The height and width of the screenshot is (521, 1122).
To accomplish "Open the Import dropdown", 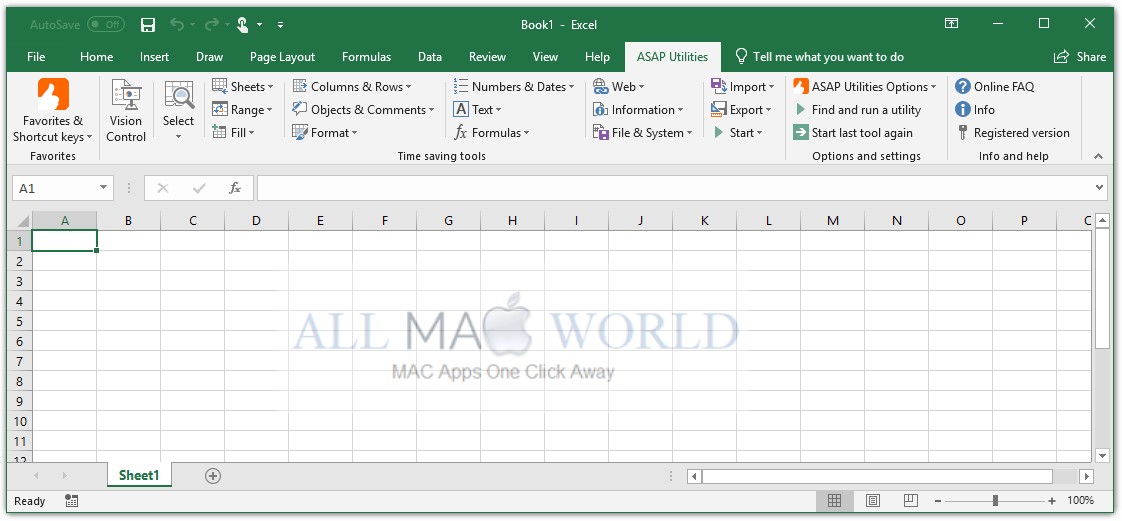I will [x=743, y=87].
